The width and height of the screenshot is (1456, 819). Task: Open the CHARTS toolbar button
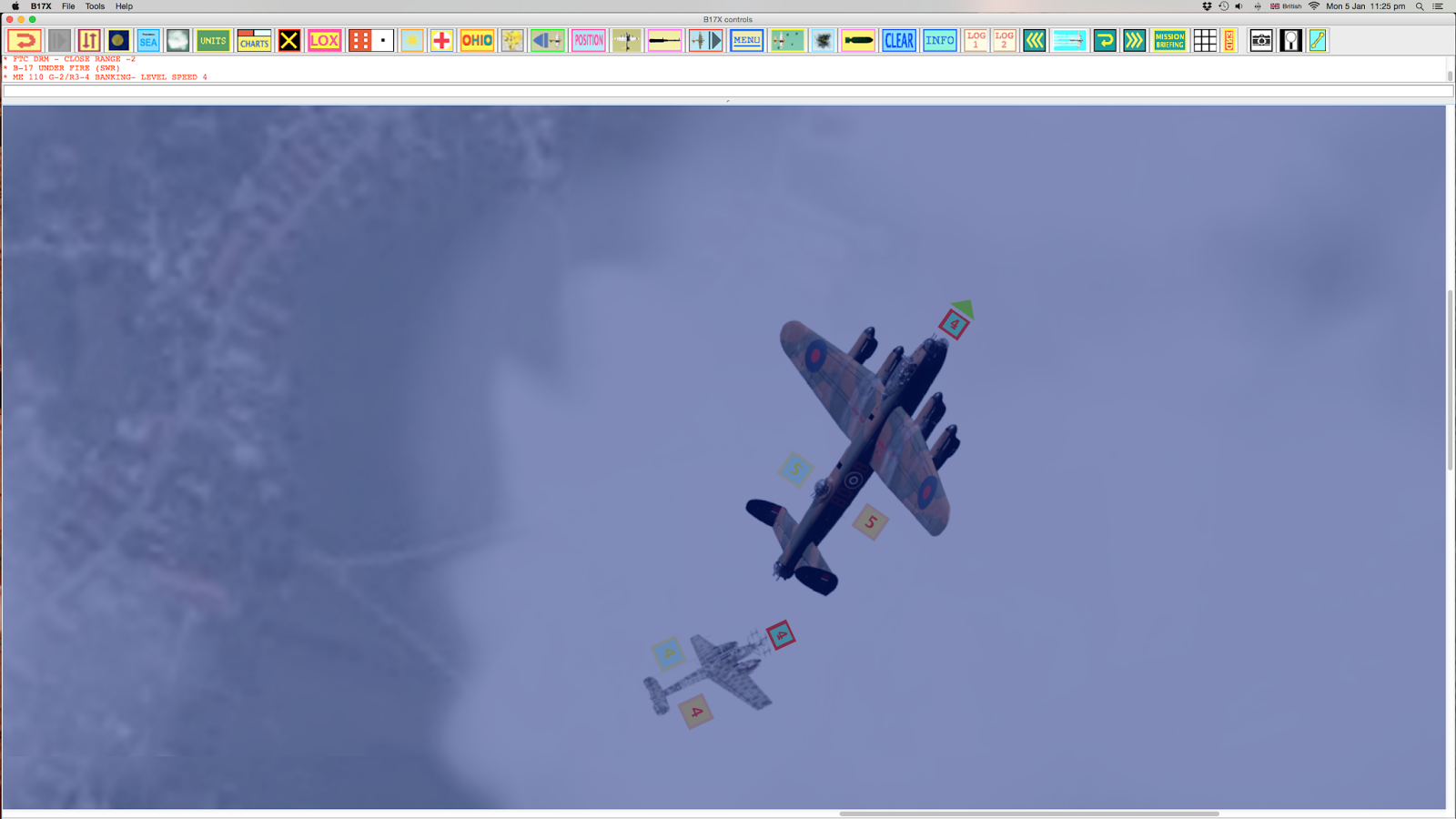254,40
